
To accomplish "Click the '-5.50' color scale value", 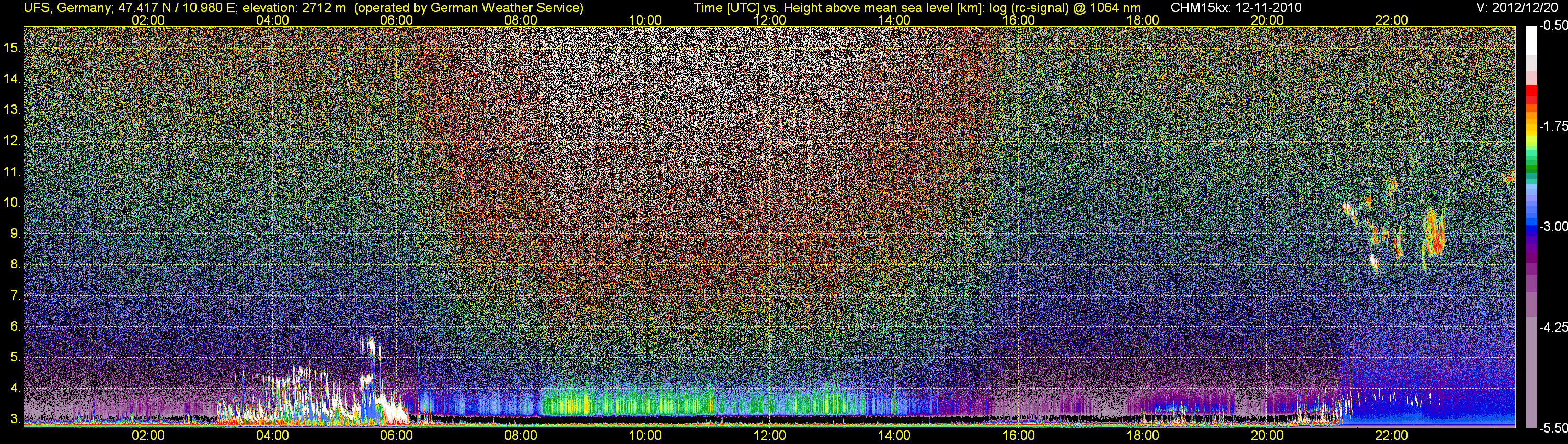I will click(1553, 428).
